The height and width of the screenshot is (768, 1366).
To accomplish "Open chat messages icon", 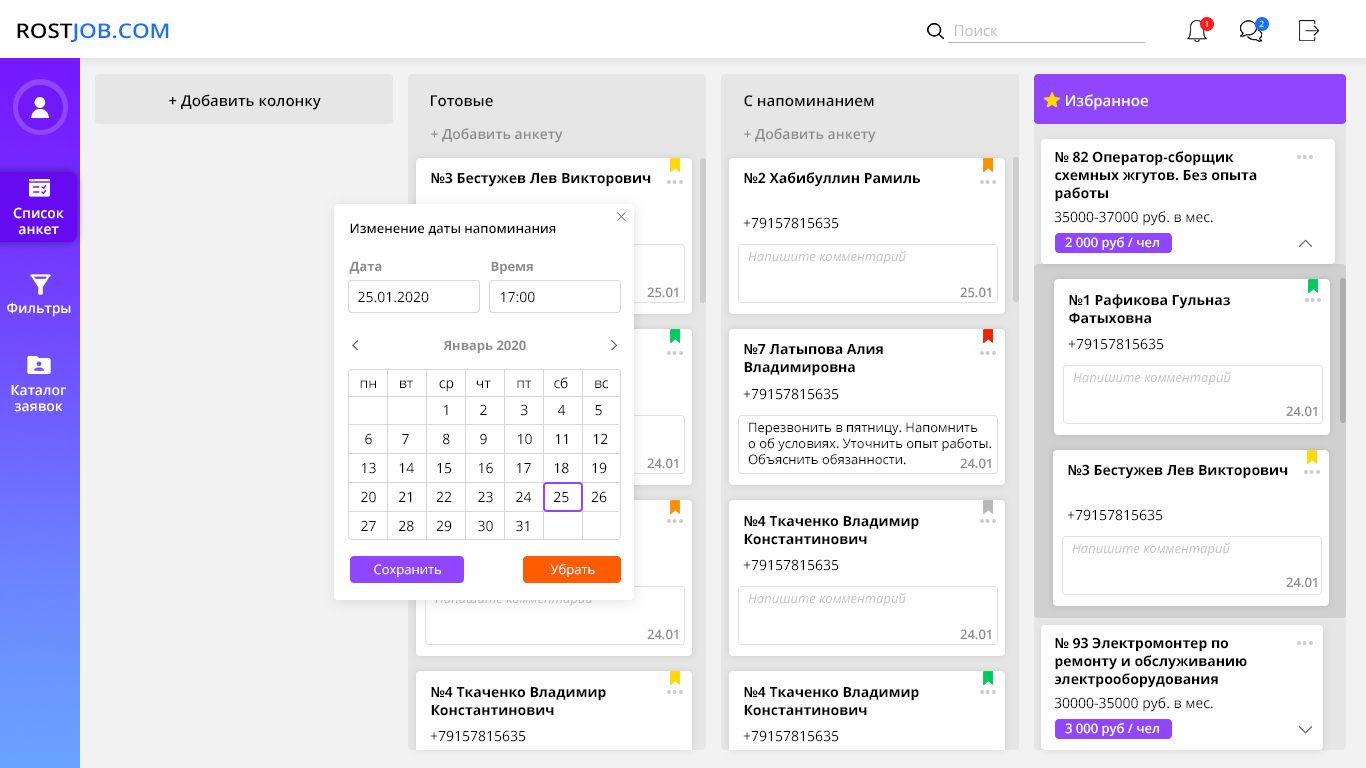I will tap(1251, 31).
